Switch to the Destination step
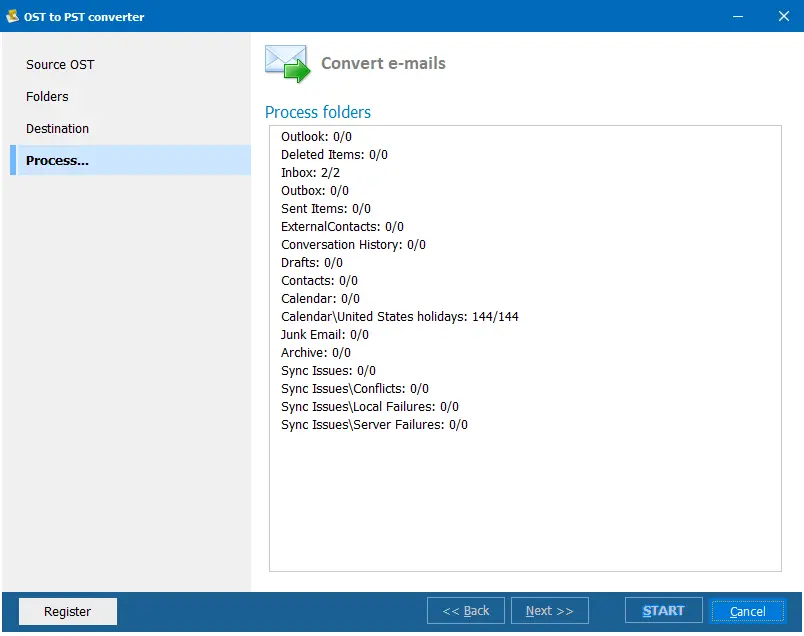 57,129
